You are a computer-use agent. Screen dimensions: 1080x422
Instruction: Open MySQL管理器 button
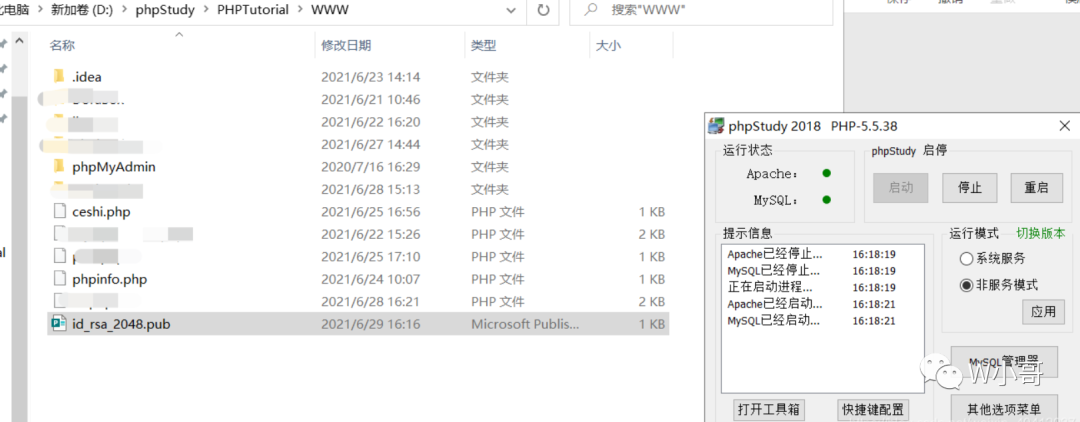(1004, 362)
